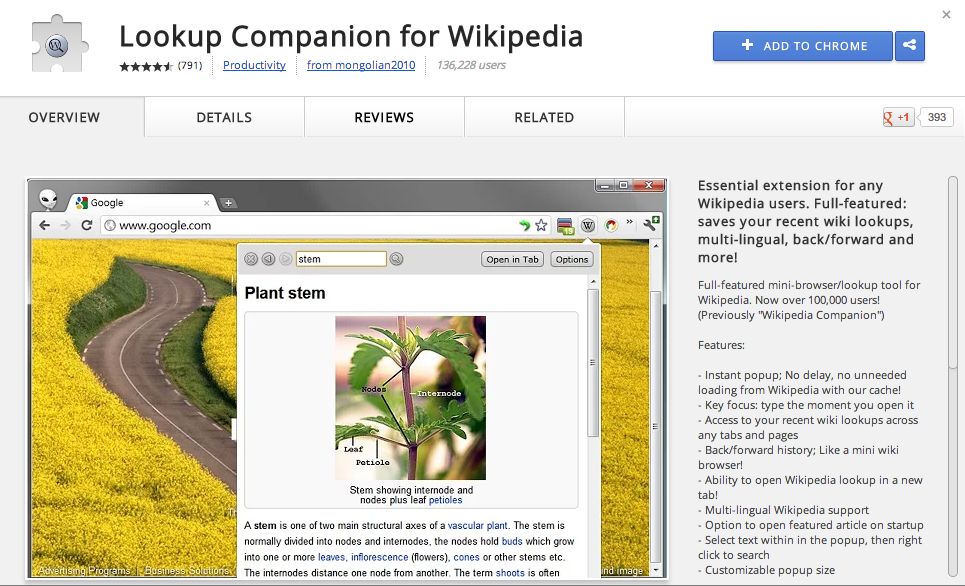
Task: Click the alien avatar icon in screenshot
Action: pyautogui.click(x=47, y=200)
